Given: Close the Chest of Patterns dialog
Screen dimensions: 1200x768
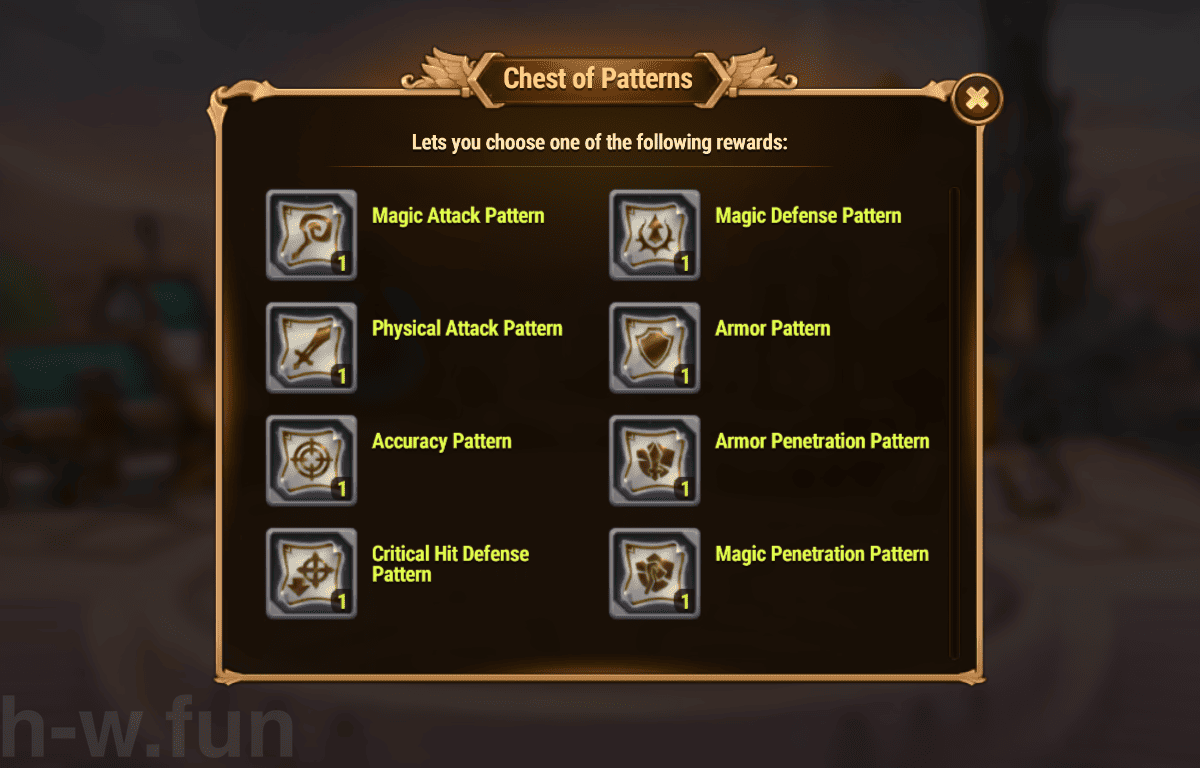Looking at the screenshot, I should tap(975, 97).
